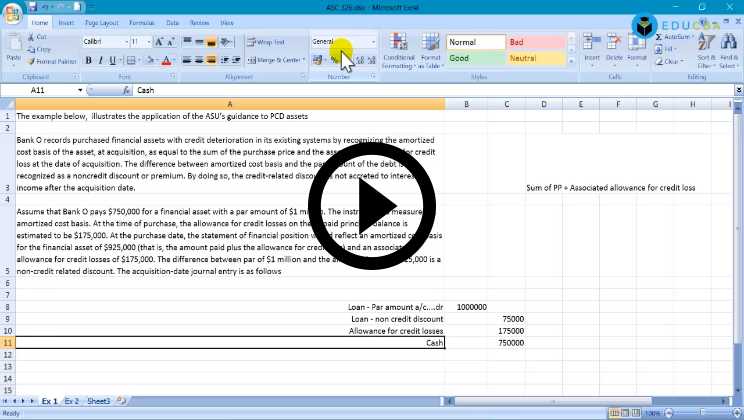Open the General number format dropdown
744x420 pixels.
click(374, 42)
